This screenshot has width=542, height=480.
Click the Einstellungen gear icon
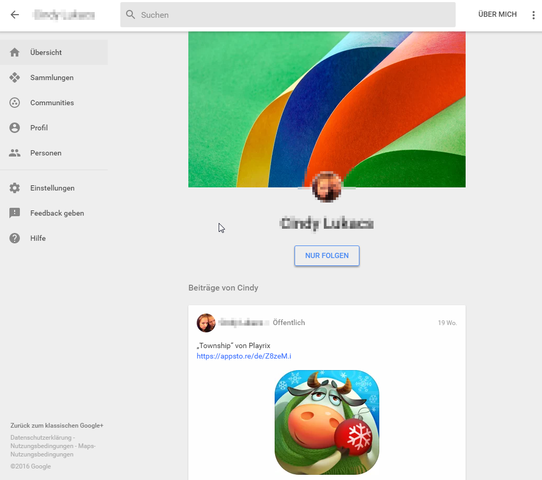point(15,188)
